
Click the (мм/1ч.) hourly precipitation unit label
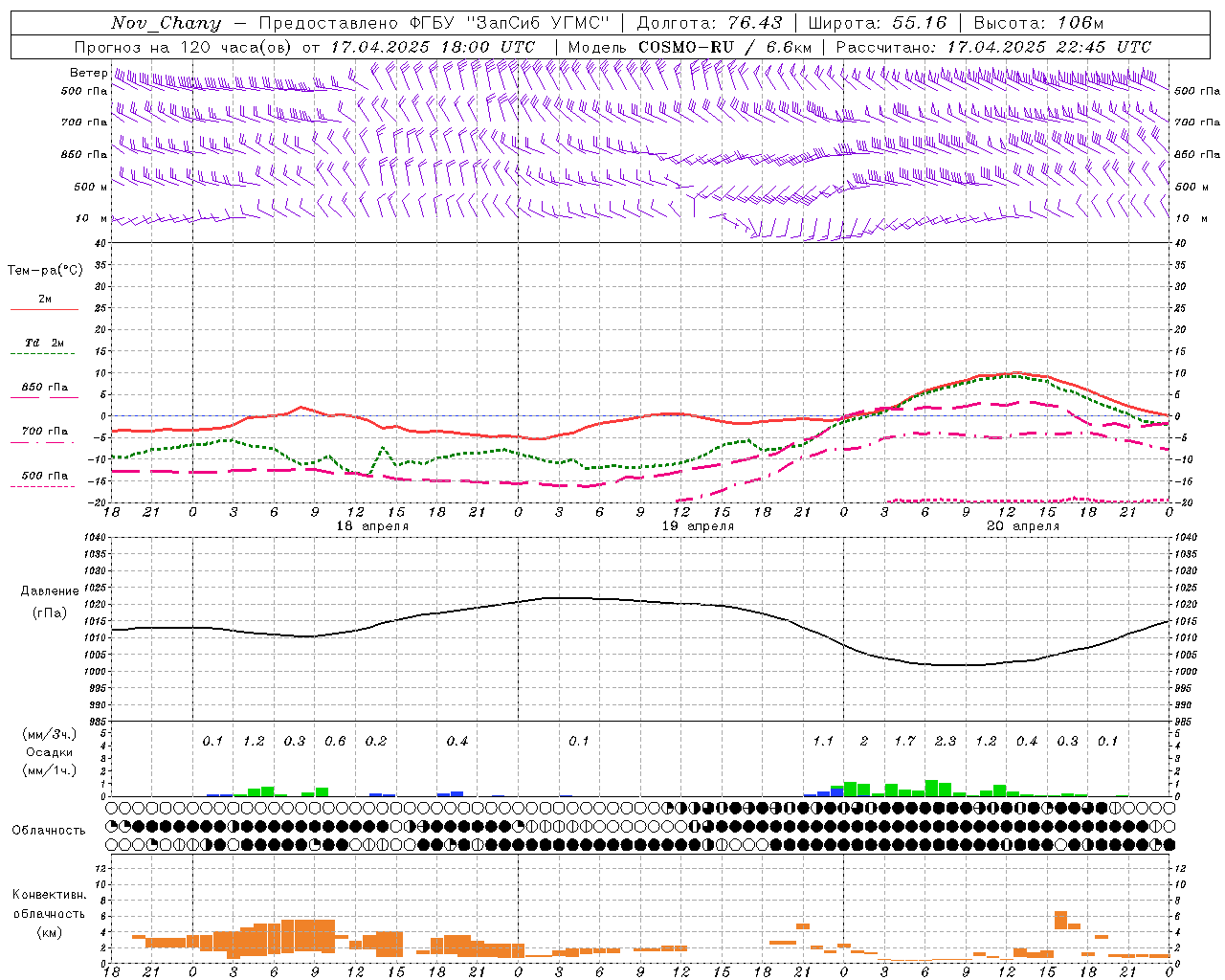(49, 769)
